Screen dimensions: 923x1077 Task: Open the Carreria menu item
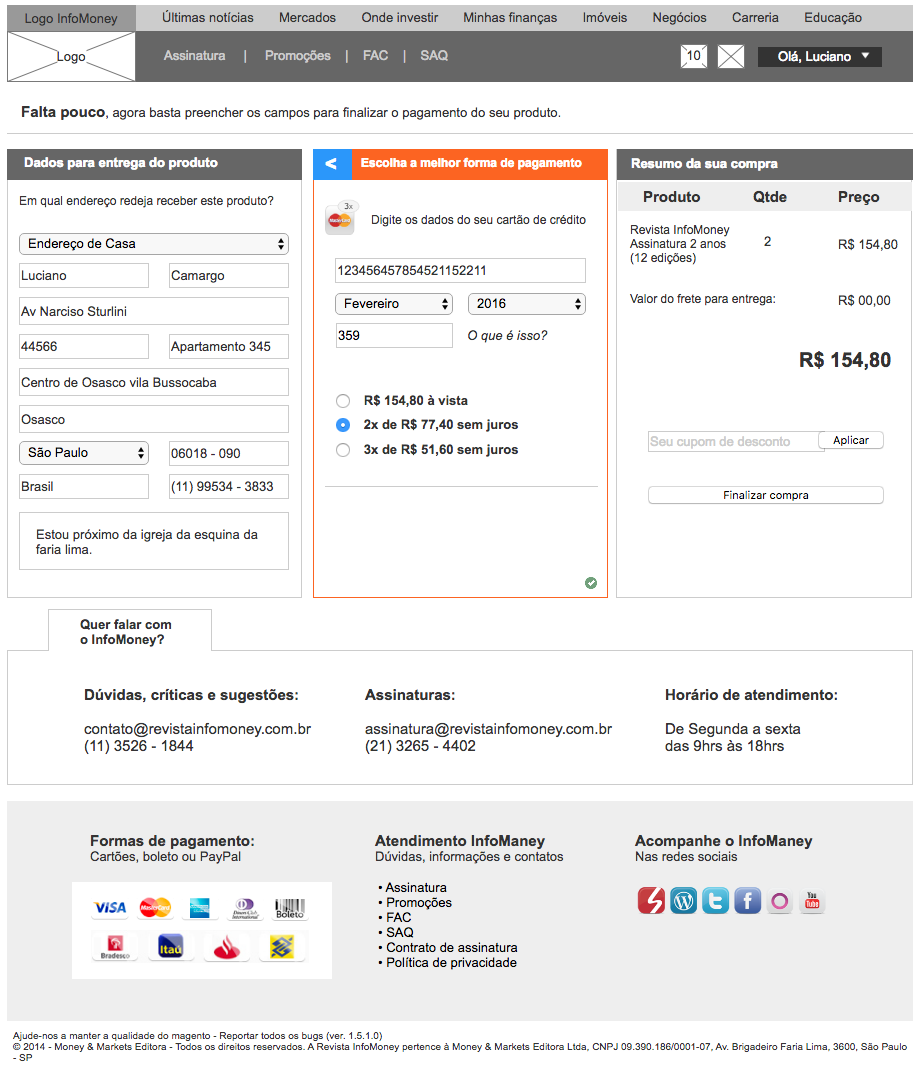(755, 18)
